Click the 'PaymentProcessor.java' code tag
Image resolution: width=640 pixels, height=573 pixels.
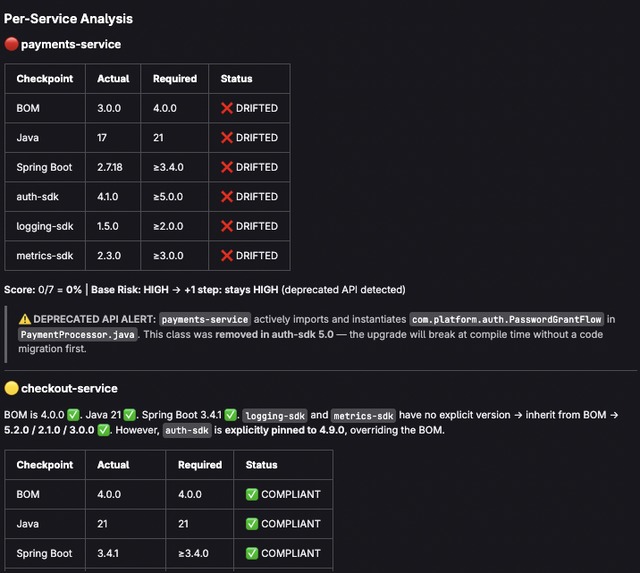(78, 335)
